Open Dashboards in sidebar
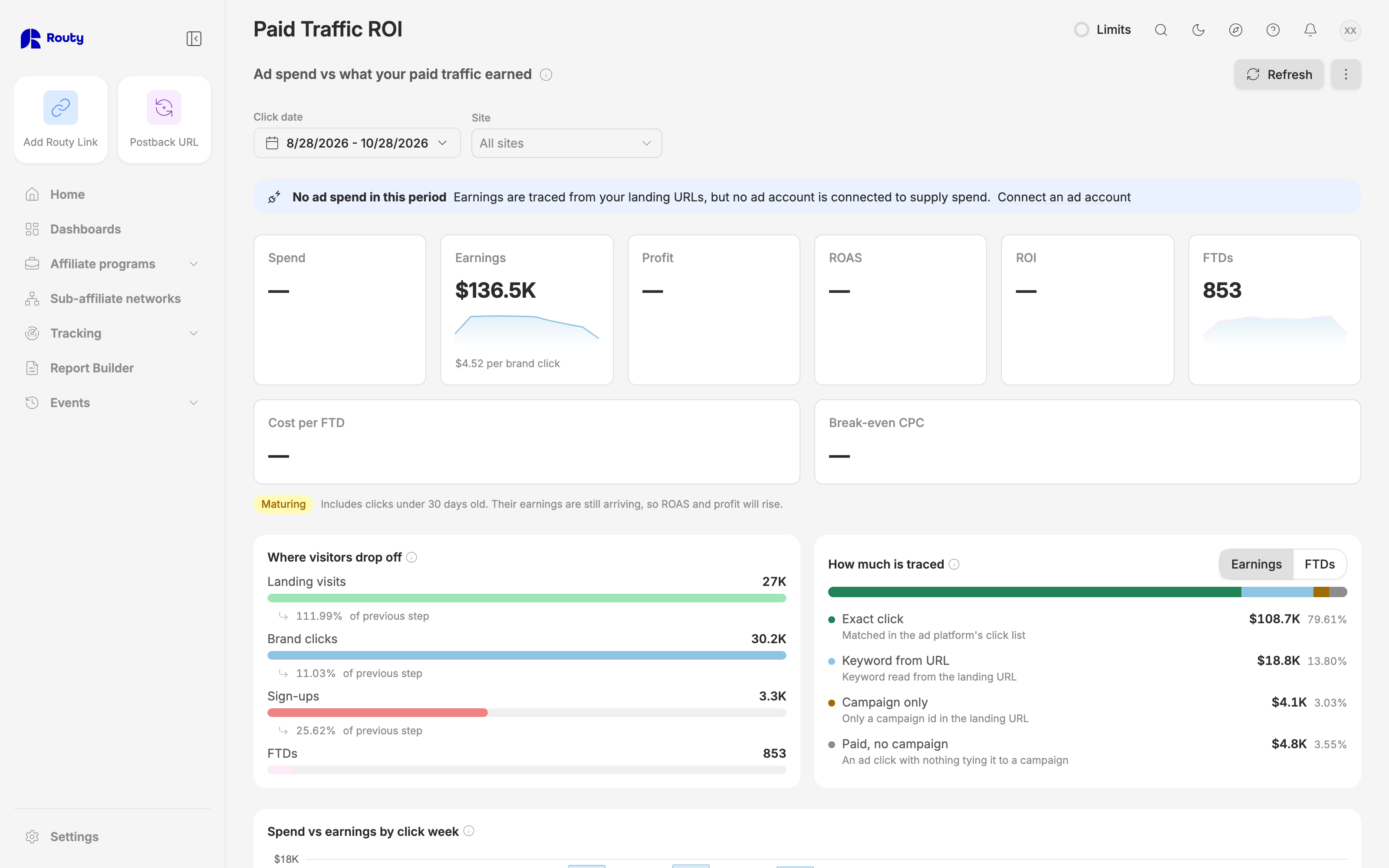This screenshot has width=1389, height=868. pyautogui.click(x=112, y=229)
